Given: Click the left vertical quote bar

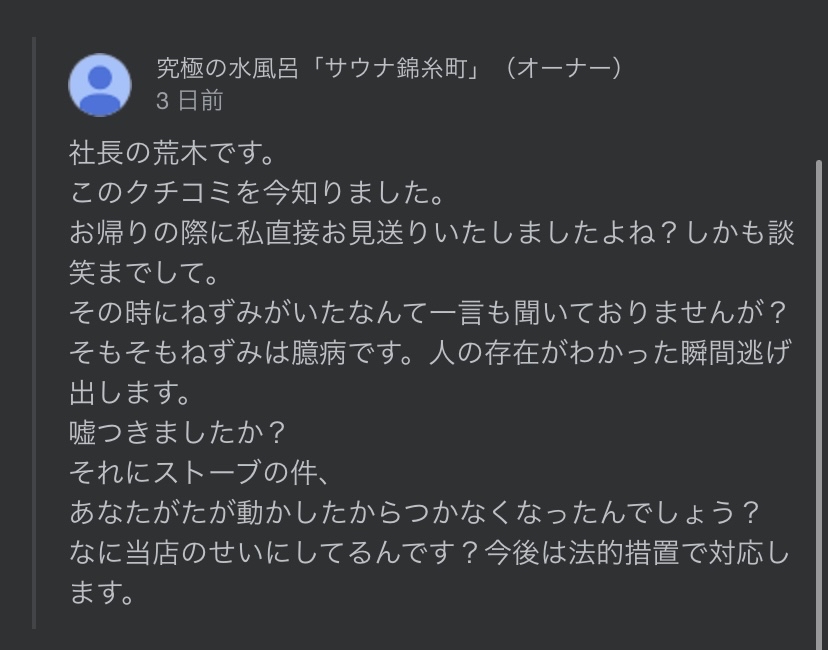Looking at the screenshot, I should 34,333.
